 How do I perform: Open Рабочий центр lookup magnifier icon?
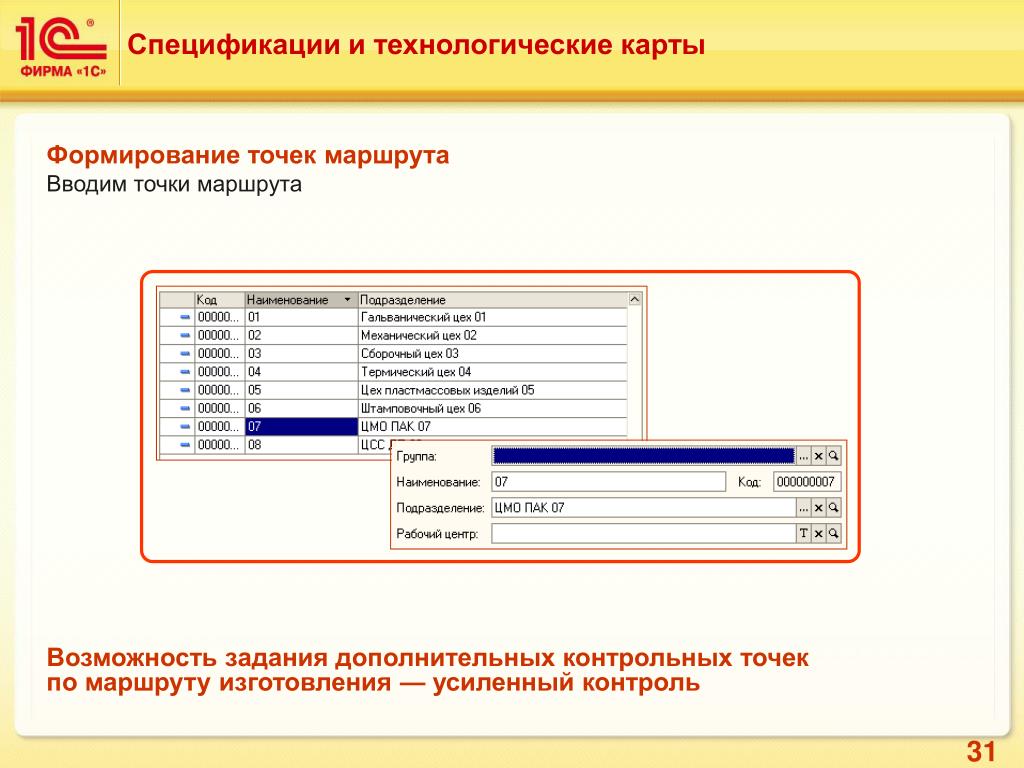click(x=833, y=534)
